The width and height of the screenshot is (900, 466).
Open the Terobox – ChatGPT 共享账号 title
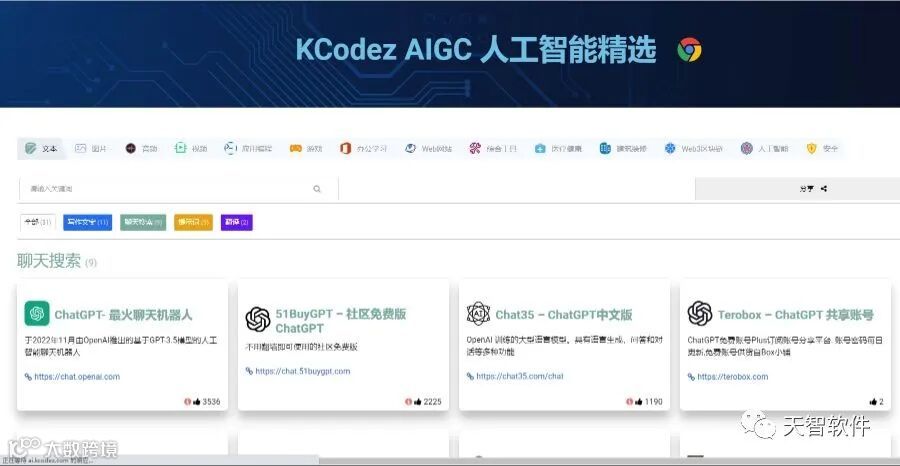coord(795,314)
